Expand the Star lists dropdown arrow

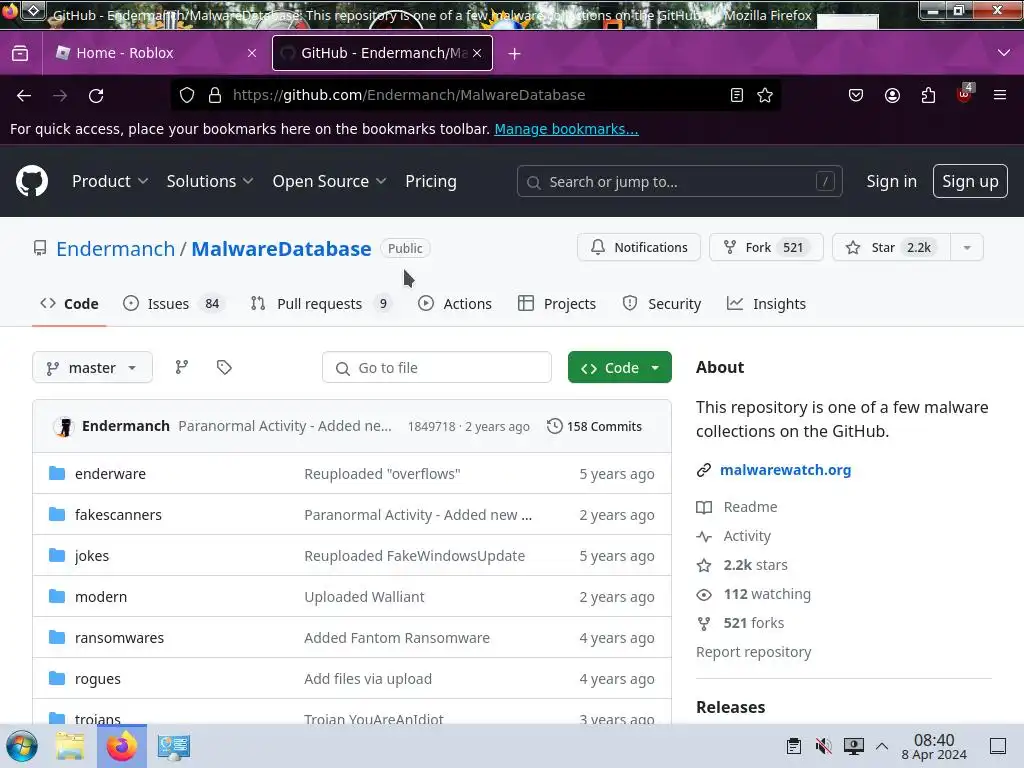coord(967,248)
